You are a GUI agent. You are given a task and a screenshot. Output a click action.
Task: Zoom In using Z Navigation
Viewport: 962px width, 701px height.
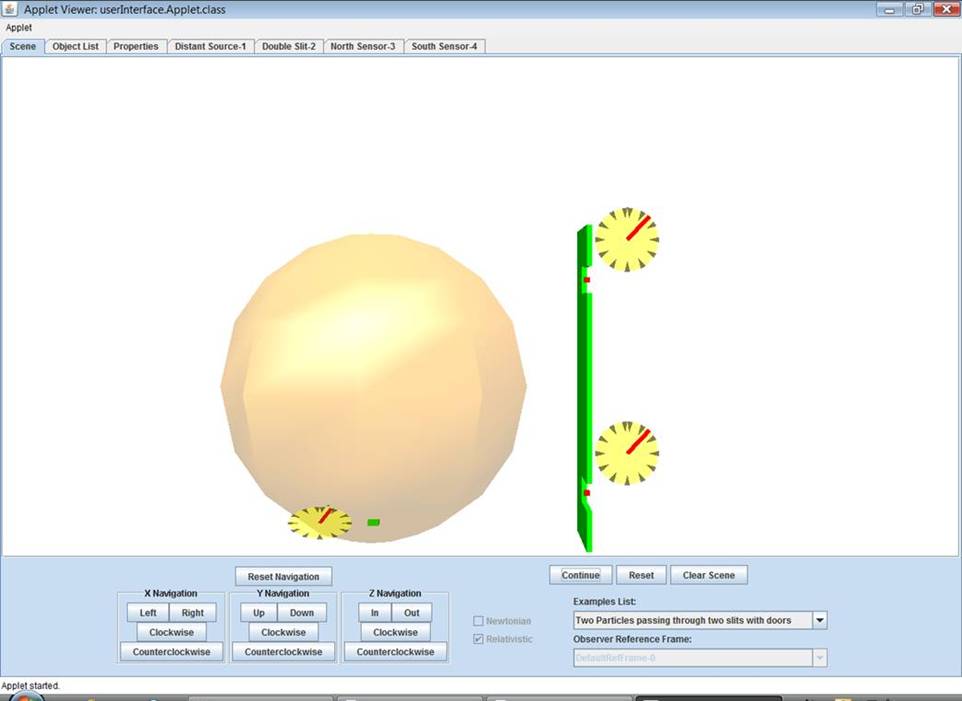[x=374, y=612]
